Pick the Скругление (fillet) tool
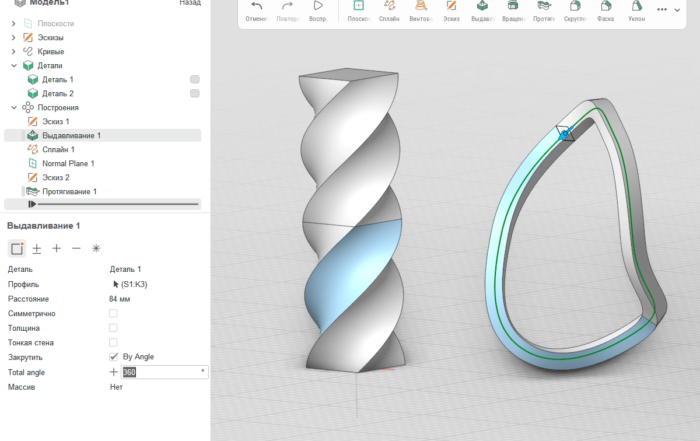The image size is (700, 441). (574, 9)
